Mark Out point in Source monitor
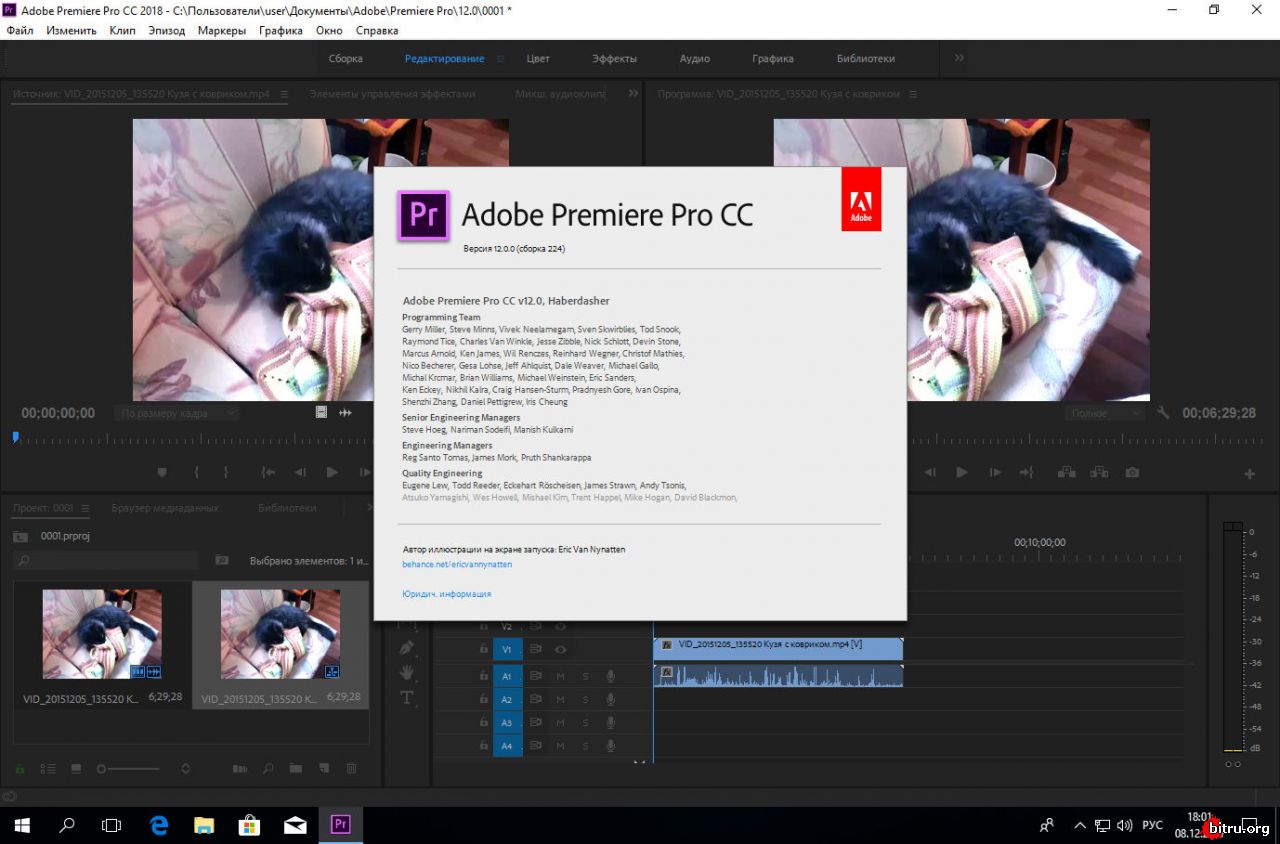1280x844 pixels. pyautogui.click(x=226, y=473)
